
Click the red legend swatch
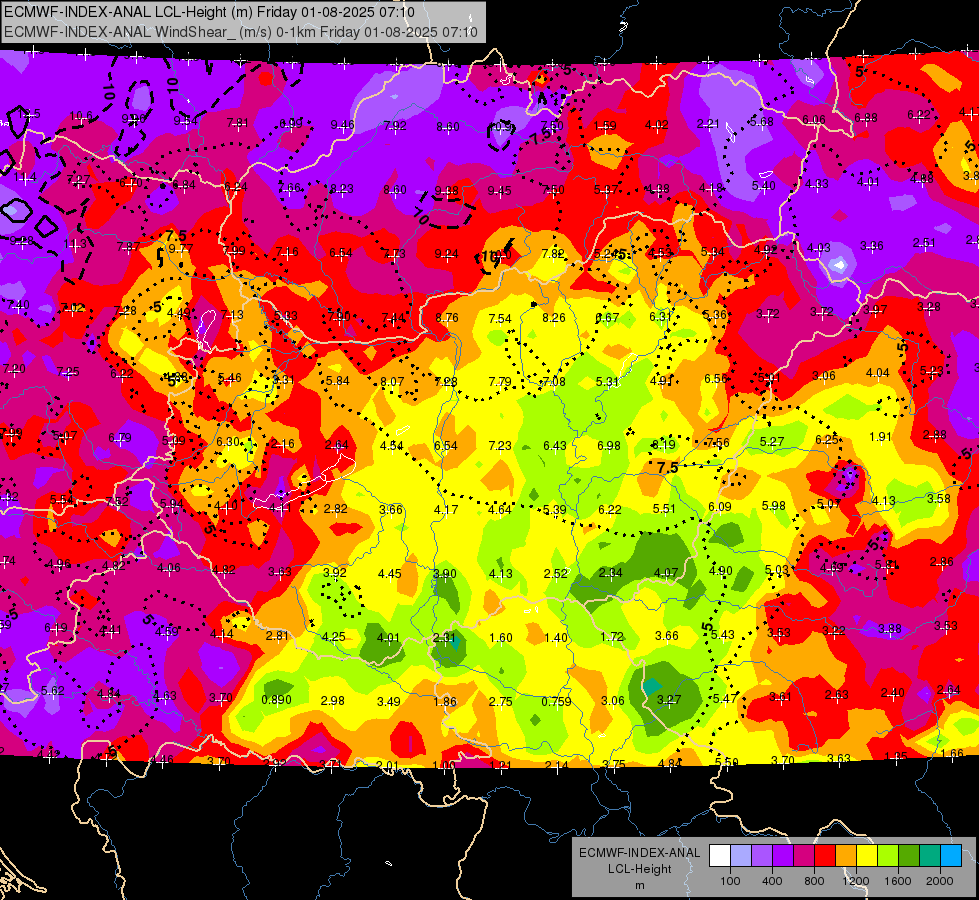(825, 856)
